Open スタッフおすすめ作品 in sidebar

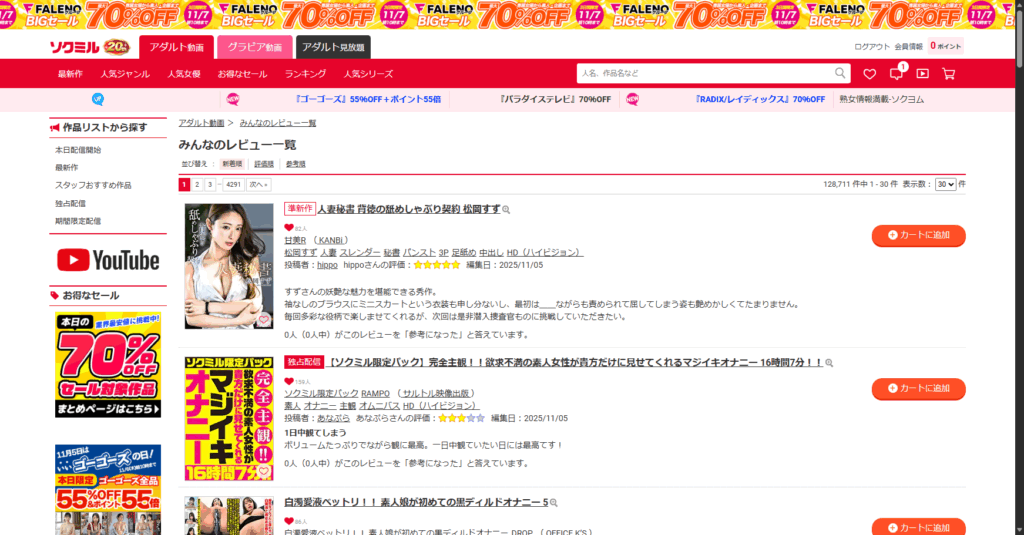93,186
